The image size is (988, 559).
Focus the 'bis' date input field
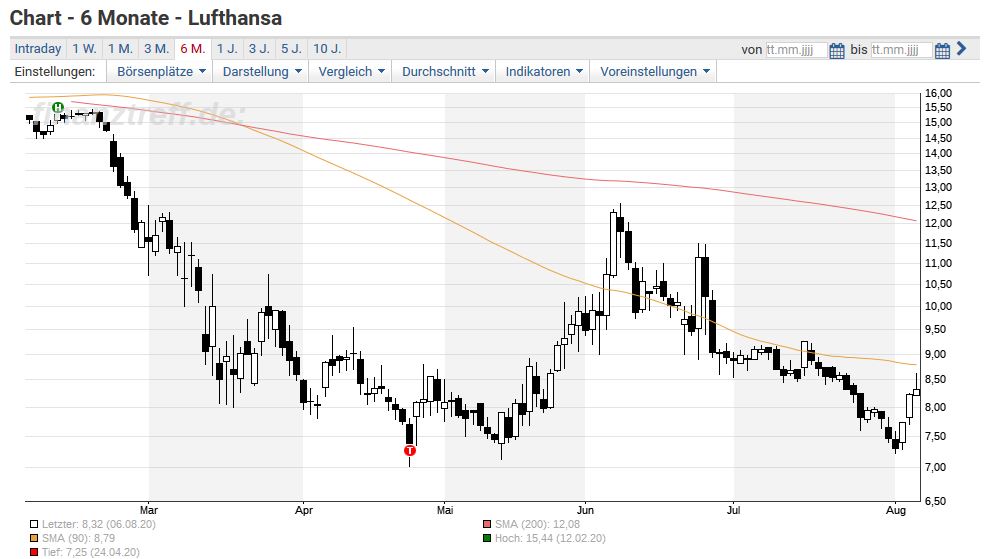coord(901,50)
